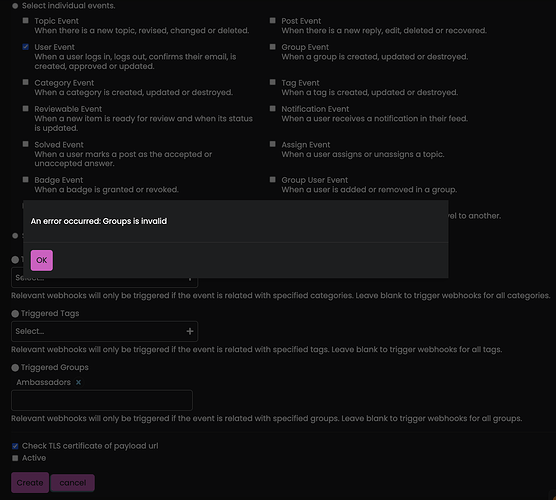Open the partially hidden categories select dropdown
Viewport: 556px width, 500px height.
[x=105, y=282]
